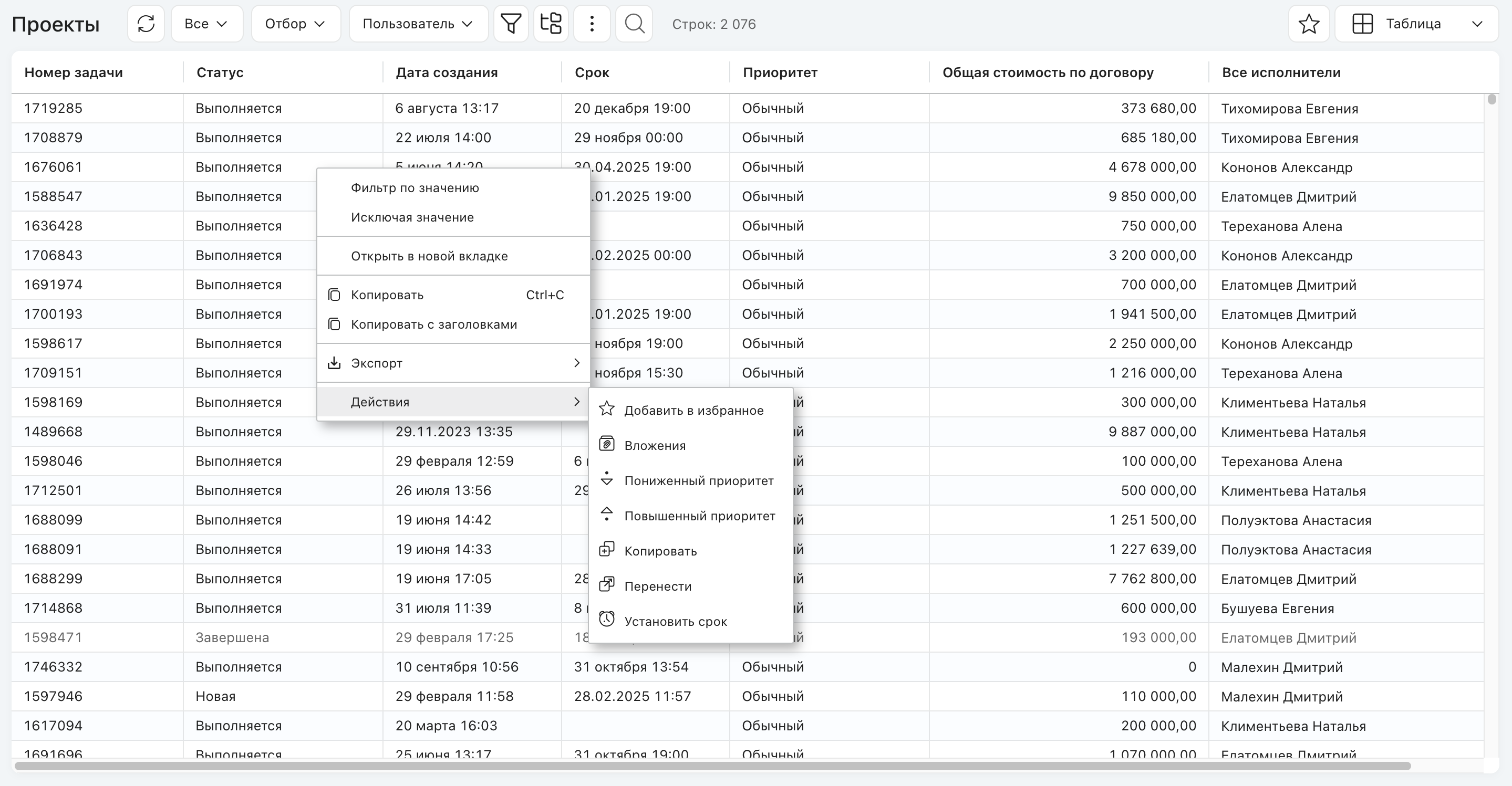
Task: Open the Все dropdown
Action: point(206,24)
